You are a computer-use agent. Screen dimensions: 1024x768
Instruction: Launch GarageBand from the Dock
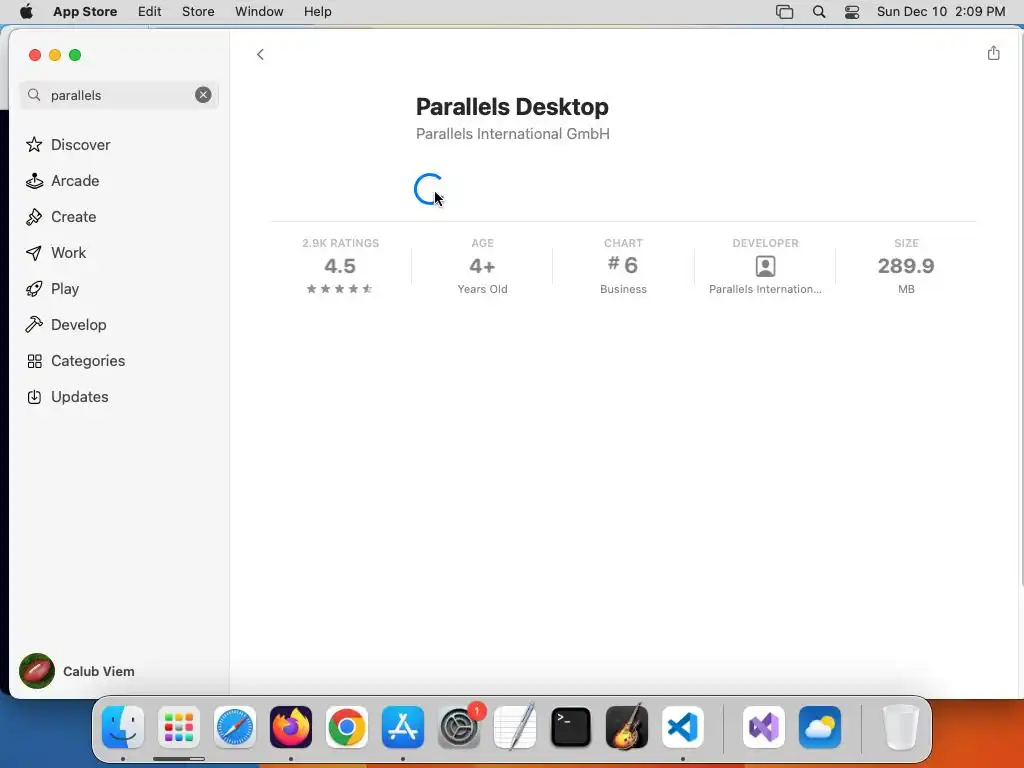pyautogui.click(x=627, y=727)
